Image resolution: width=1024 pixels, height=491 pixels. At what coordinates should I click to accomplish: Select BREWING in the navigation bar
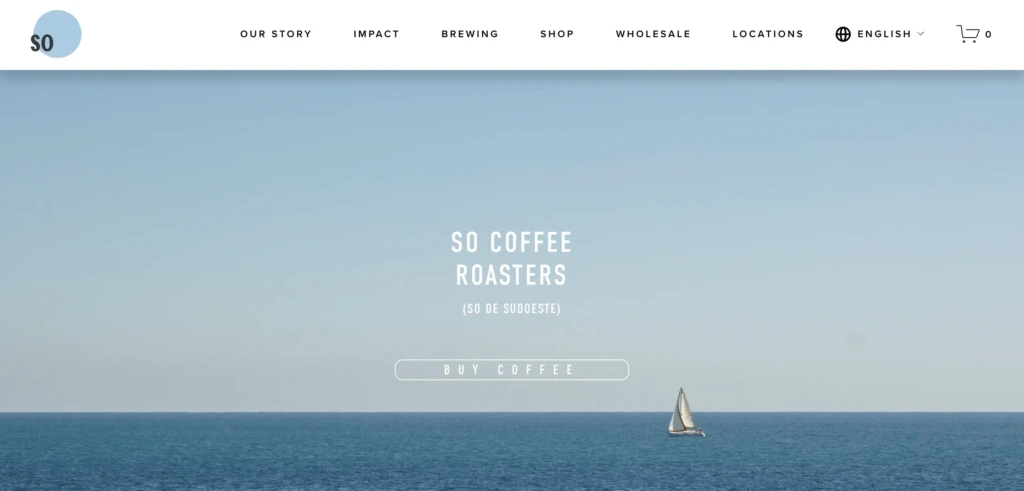(470, 34)
